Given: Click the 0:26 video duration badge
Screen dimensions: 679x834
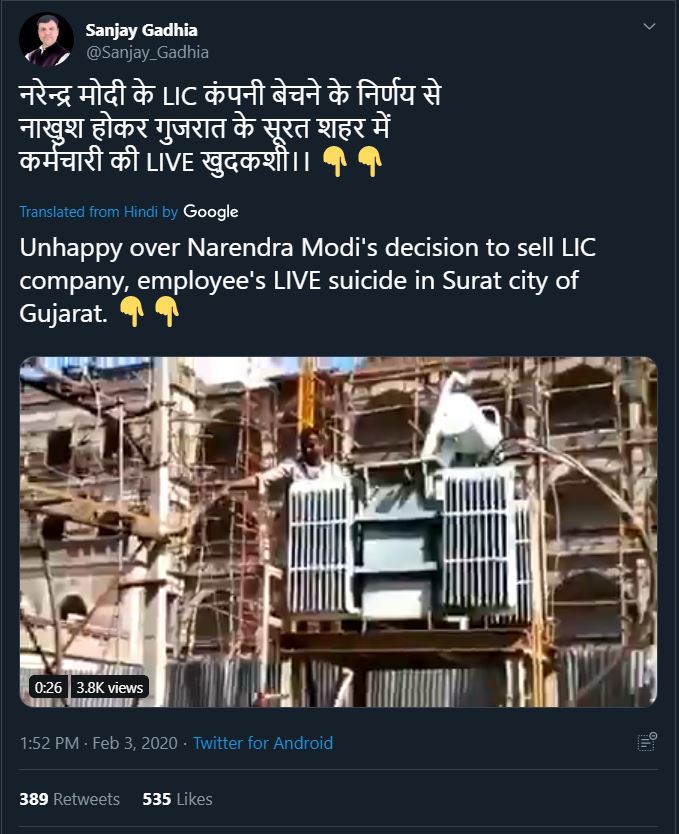Looking at the screenshot, I should [48, 687].
